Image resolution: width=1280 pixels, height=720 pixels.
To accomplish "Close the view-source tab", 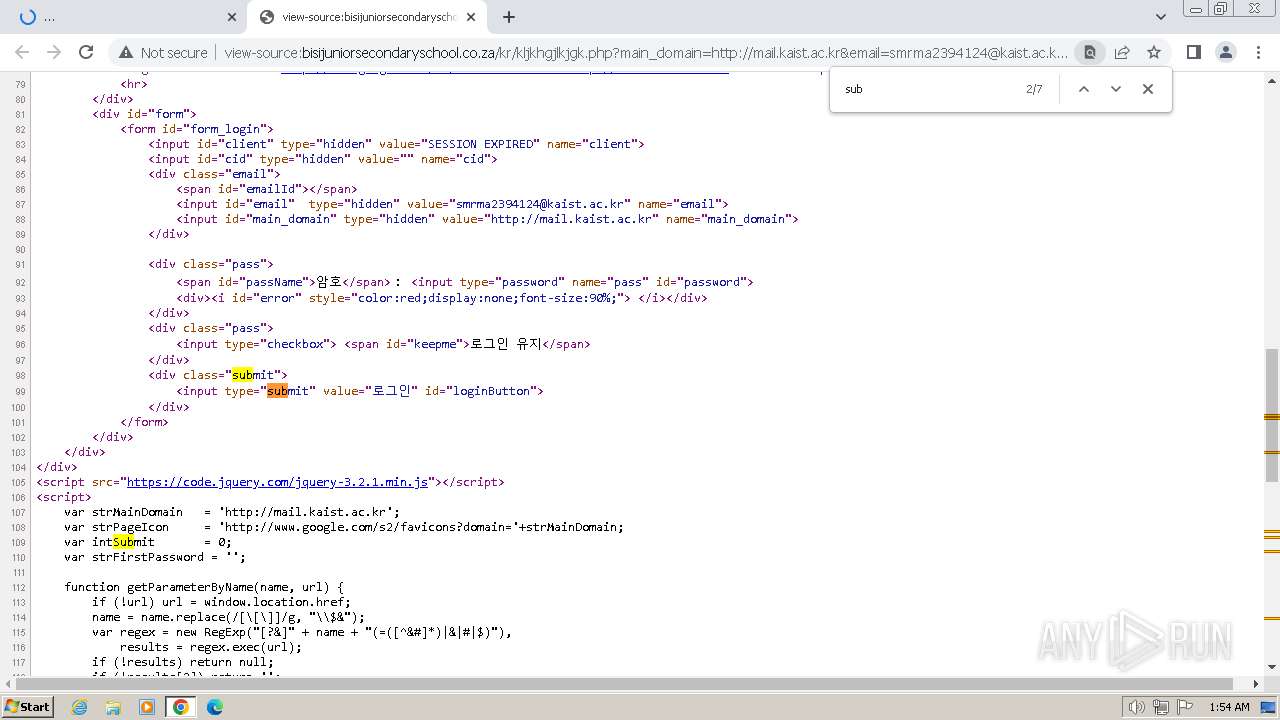I will tap(471, 17).
